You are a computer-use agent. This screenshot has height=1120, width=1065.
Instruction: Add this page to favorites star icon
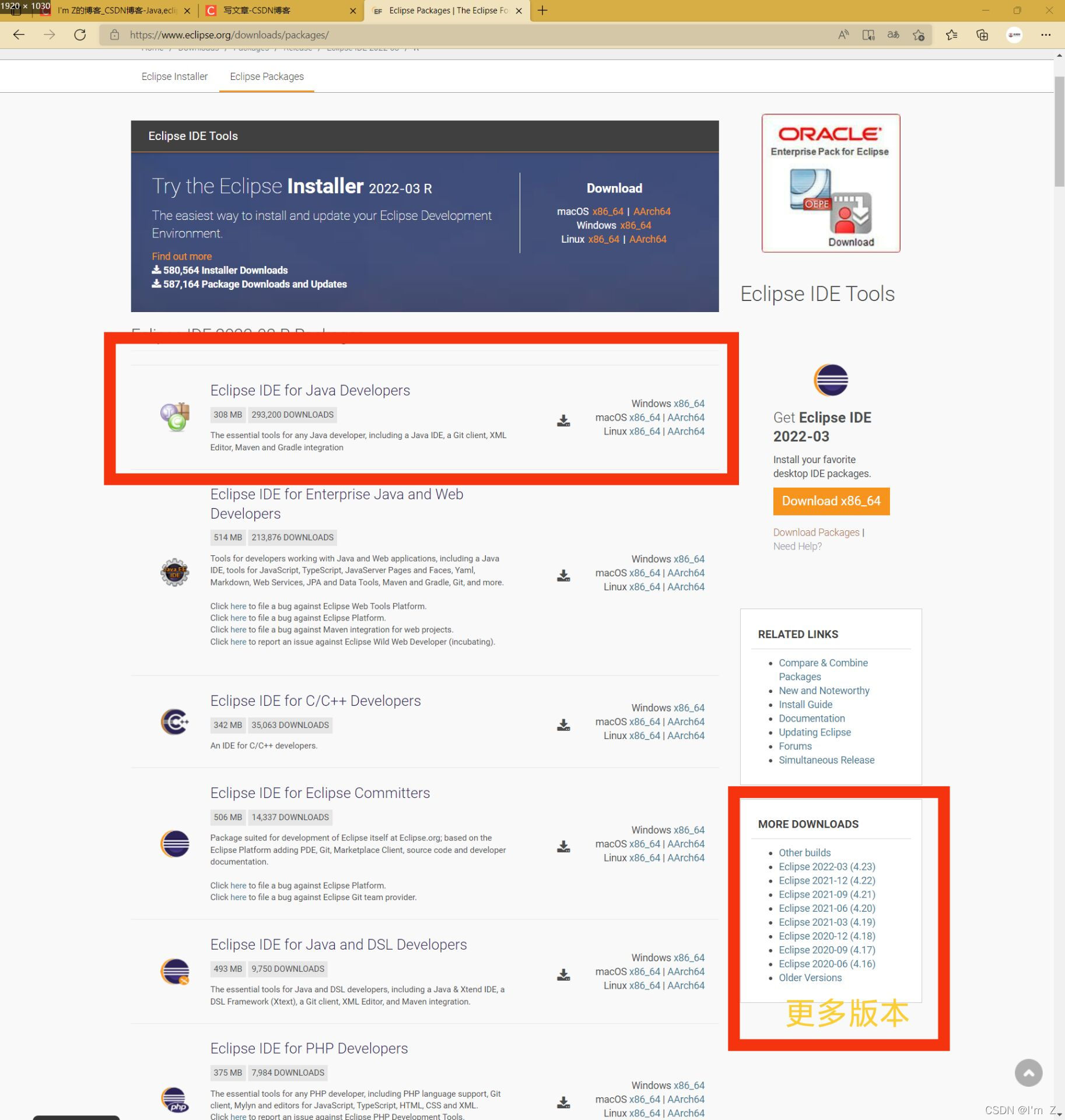(x=919, y=35)
